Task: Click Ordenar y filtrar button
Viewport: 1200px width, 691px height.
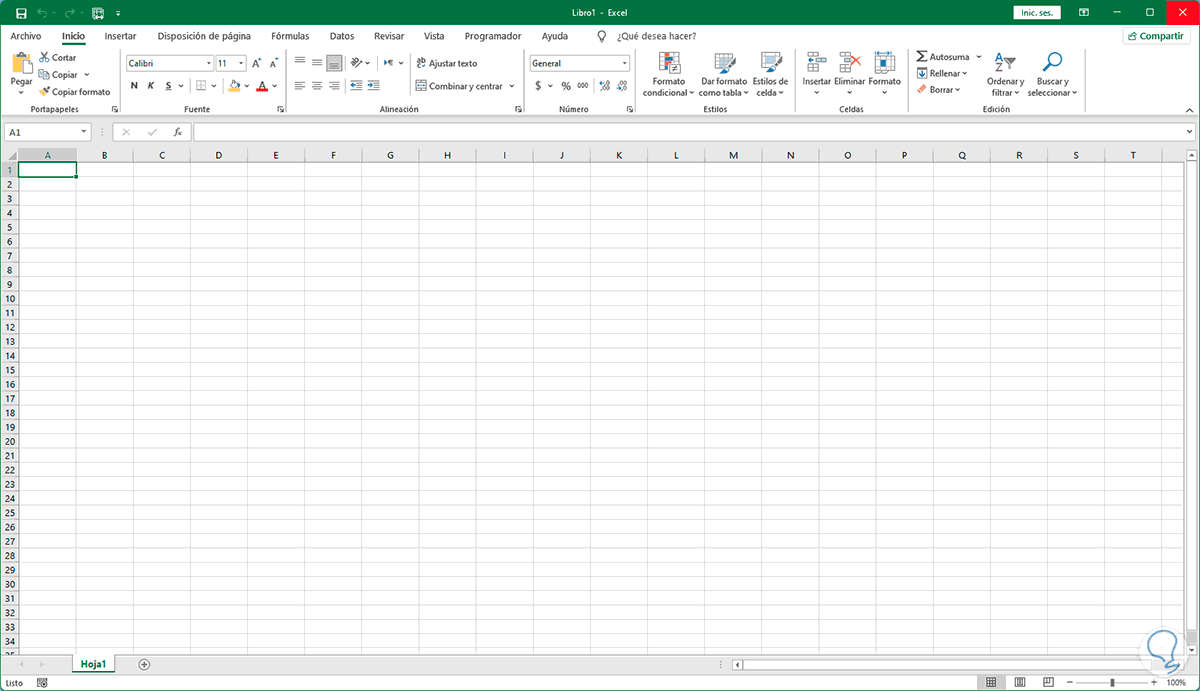Action: point(1005,74)
